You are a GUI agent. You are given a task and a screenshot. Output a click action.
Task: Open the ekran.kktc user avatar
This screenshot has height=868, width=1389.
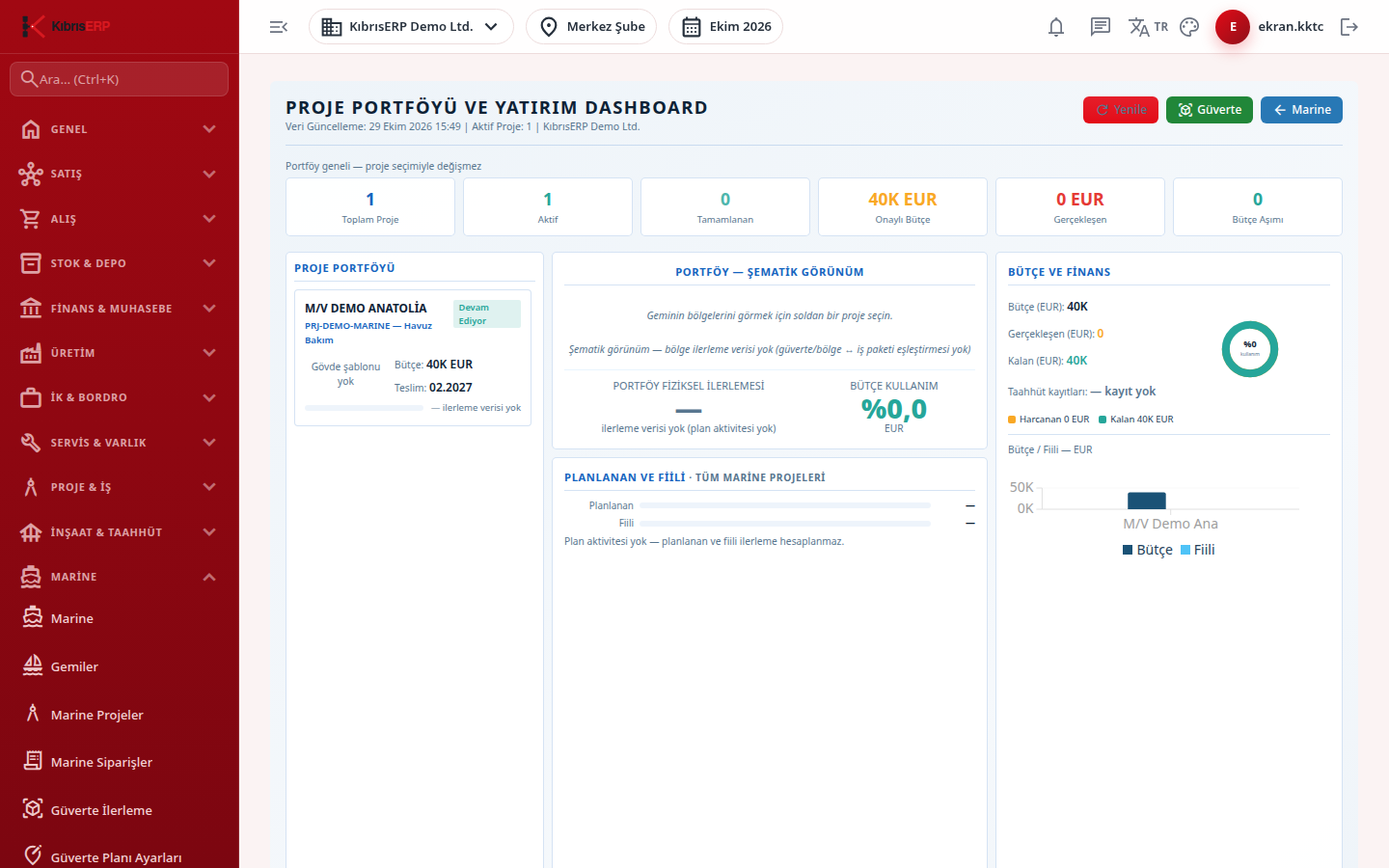point(1233,27)
